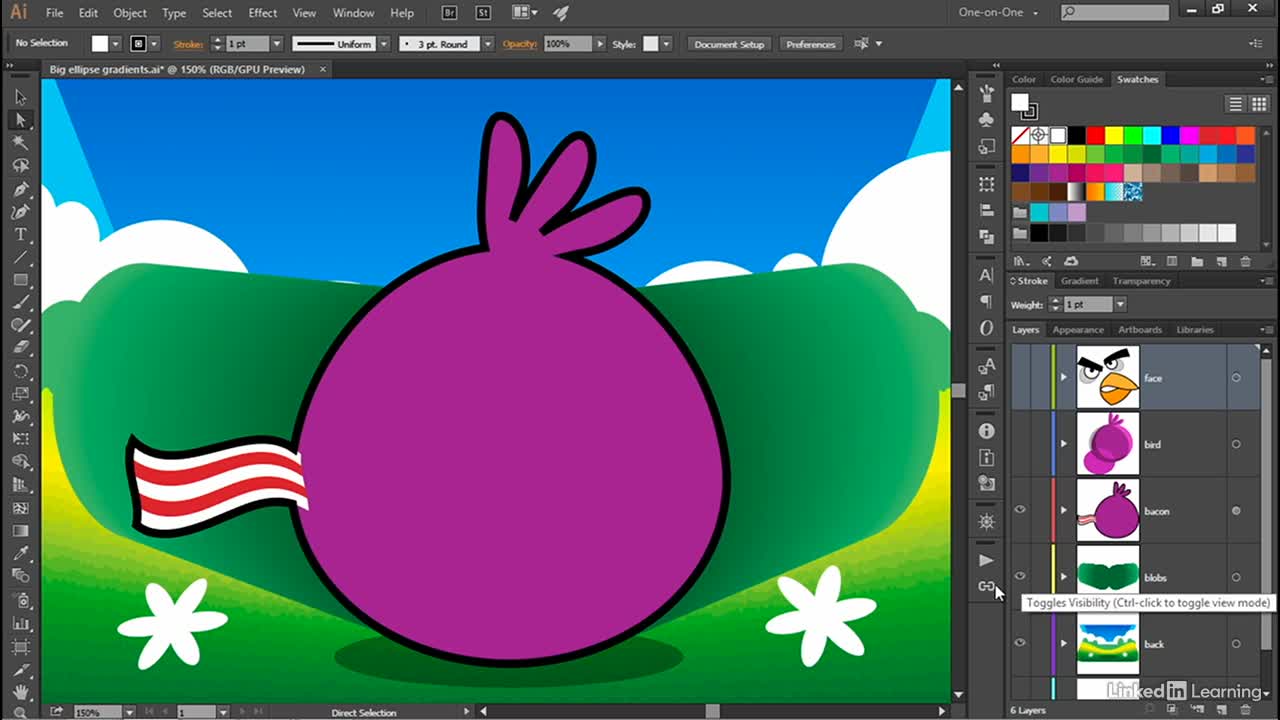Select the Line Segment tool
Screen dimensions: 1280x720
tap(20, 258)
